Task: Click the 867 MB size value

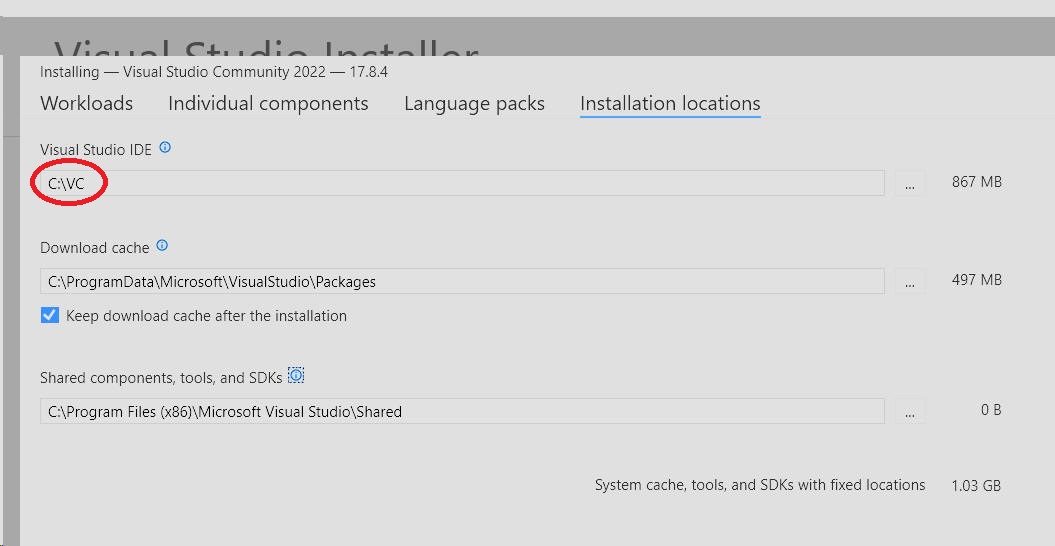Action: click(977, 182)
